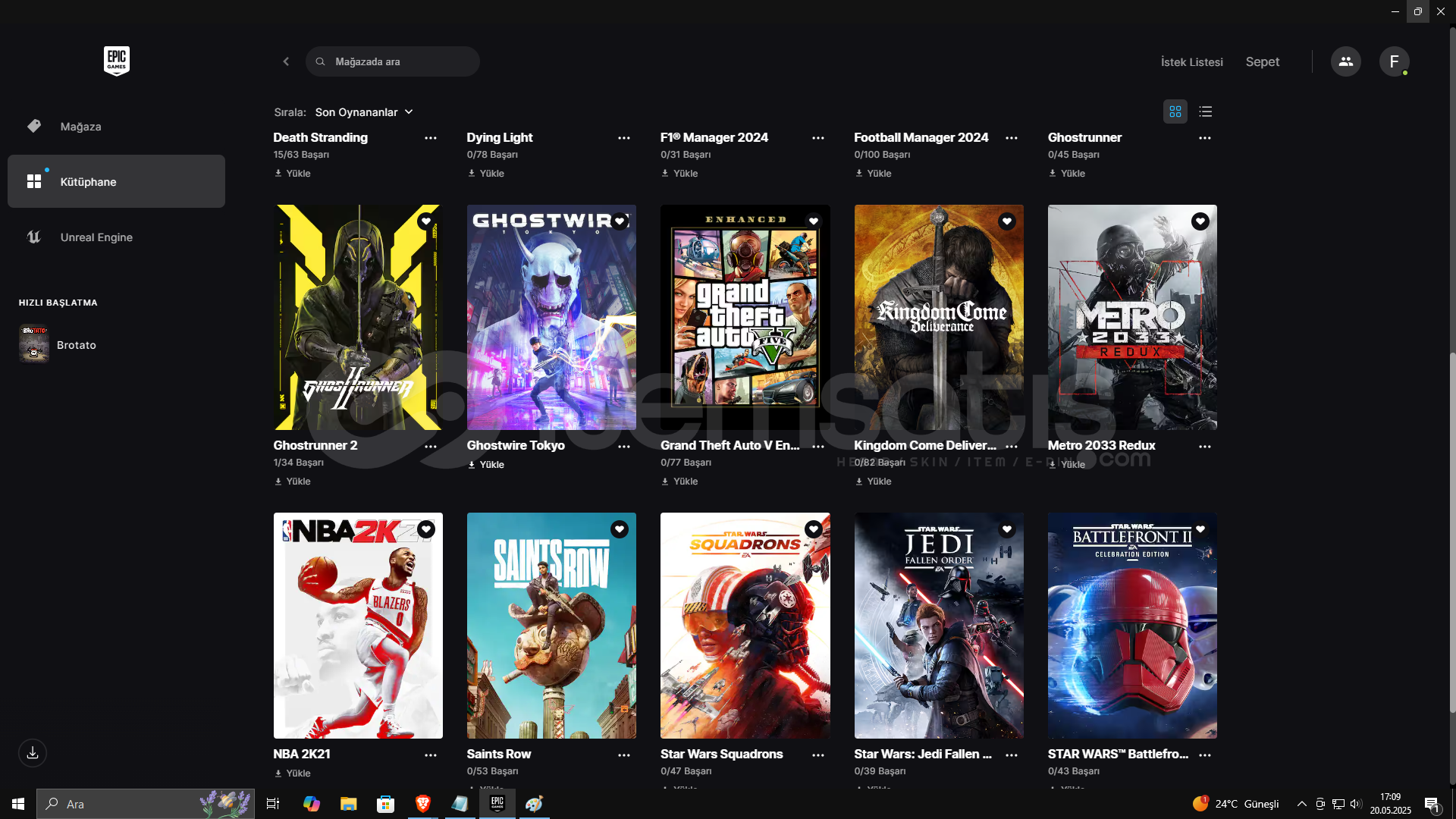Viewport: 1456px width, 819px height.
Task: Open F1 Manager 2024 options menu
Action: click(x=818, y=138)
